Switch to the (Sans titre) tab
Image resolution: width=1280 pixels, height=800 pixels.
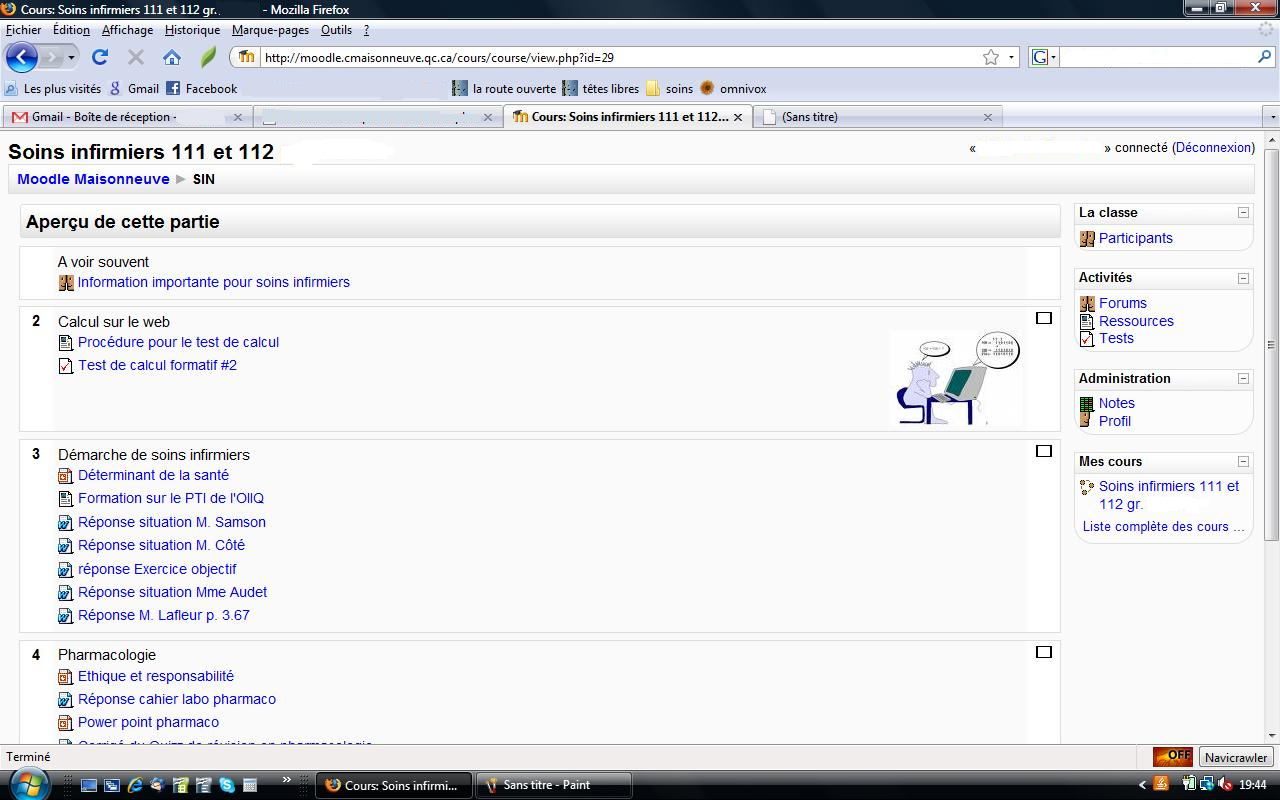(x=877, y=117)
